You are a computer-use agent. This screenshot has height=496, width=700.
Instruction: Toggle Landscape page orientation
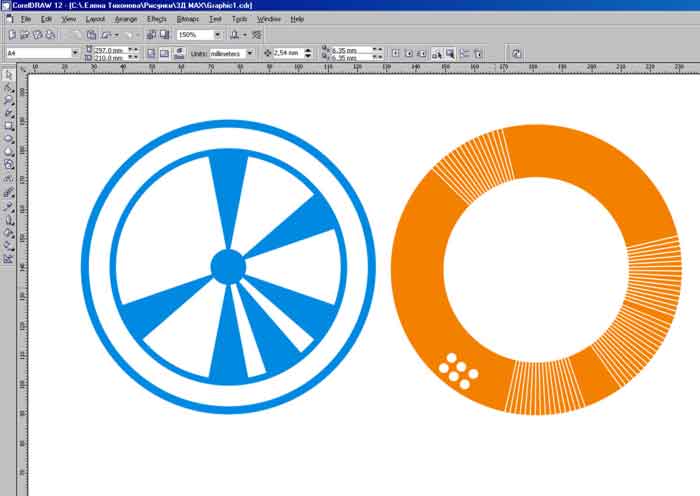pyautogui.click(x=164, y=54)
